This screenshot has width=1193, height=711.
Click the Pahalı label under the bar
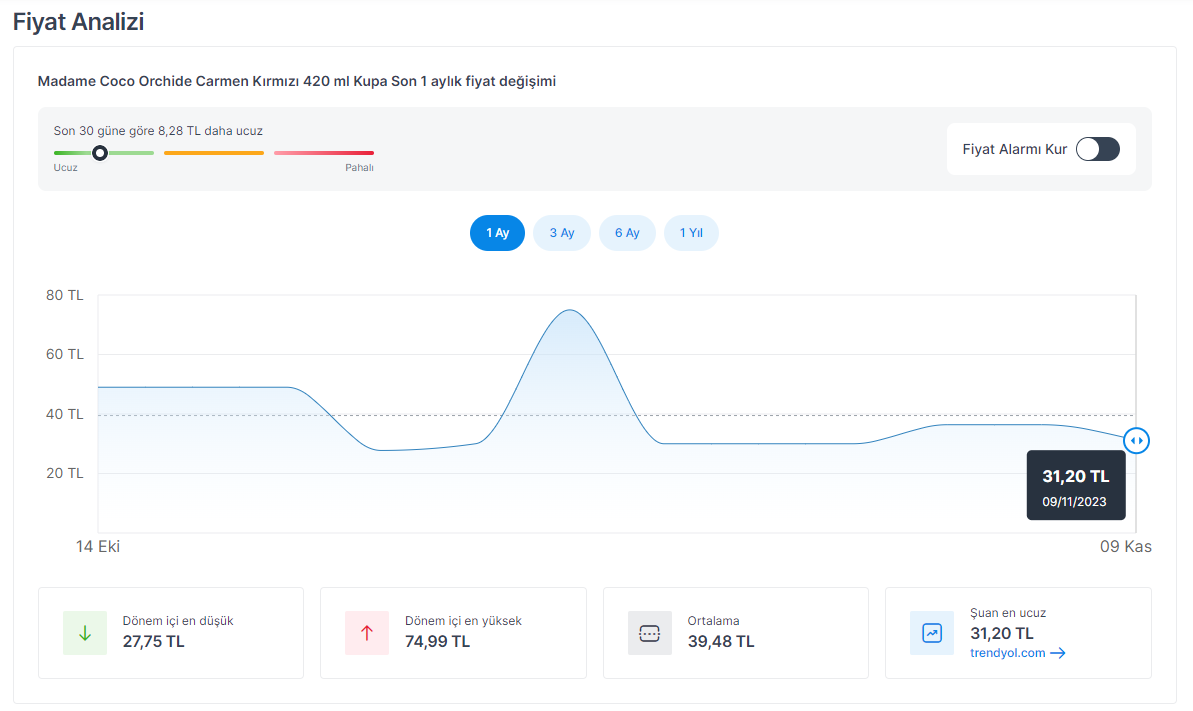(x=359, y=167)
